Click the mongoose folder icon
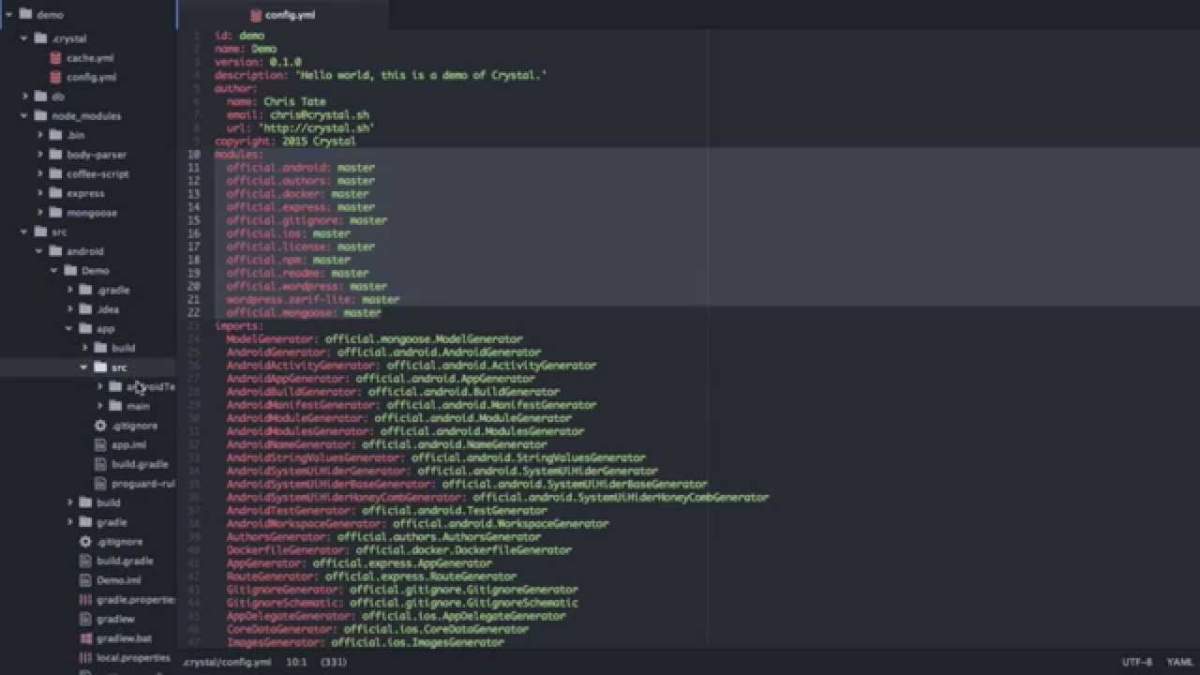This screenshot has height=675, width=1200. click(x=56, y=213)
